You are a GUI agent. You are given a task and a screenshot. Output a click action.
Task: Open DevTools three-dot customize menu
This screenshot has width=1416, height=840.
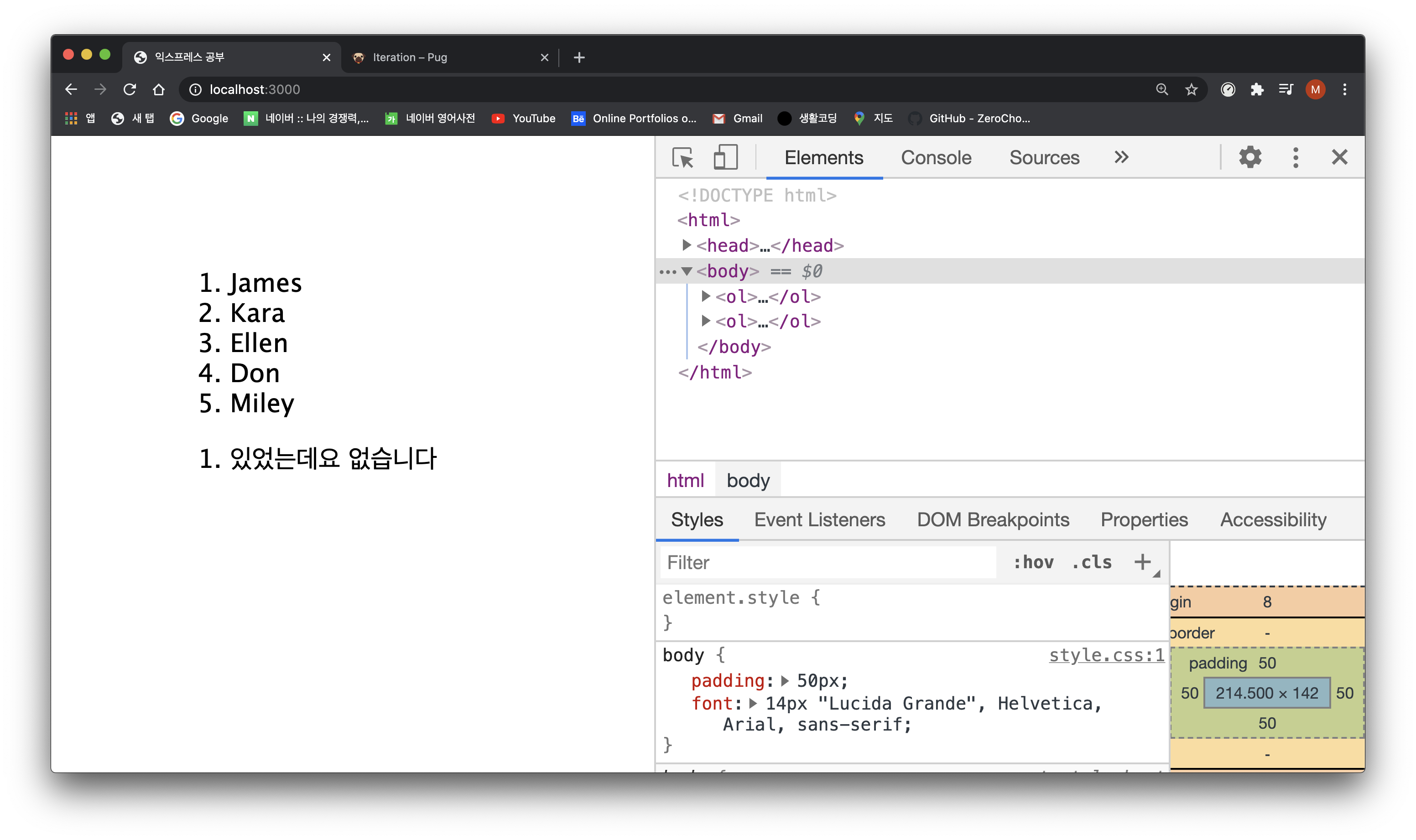pyautogui.click(x=1296, y=157)
